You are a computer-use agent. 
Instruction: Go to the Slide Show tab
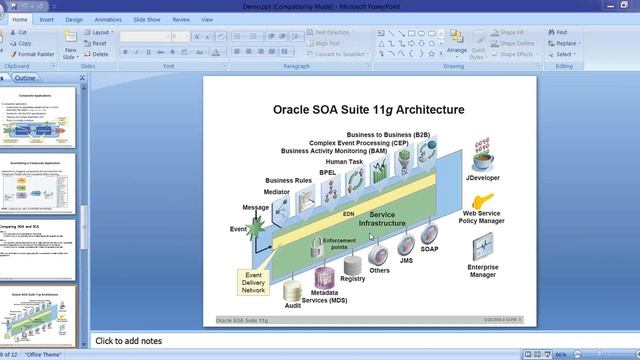(x=147, y=19)
